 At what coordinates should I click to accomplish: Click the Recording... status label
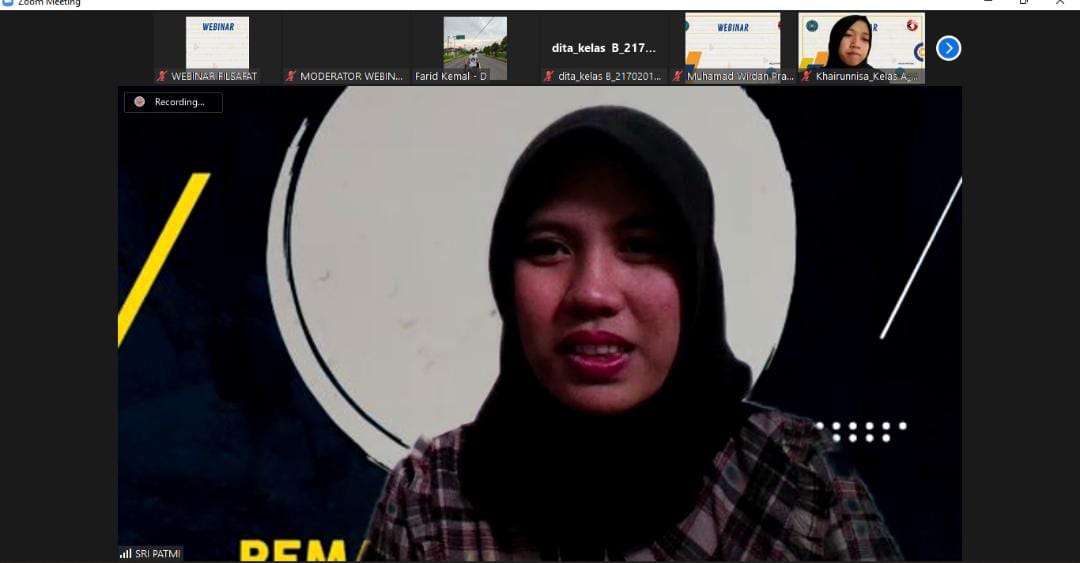(179, 102)
